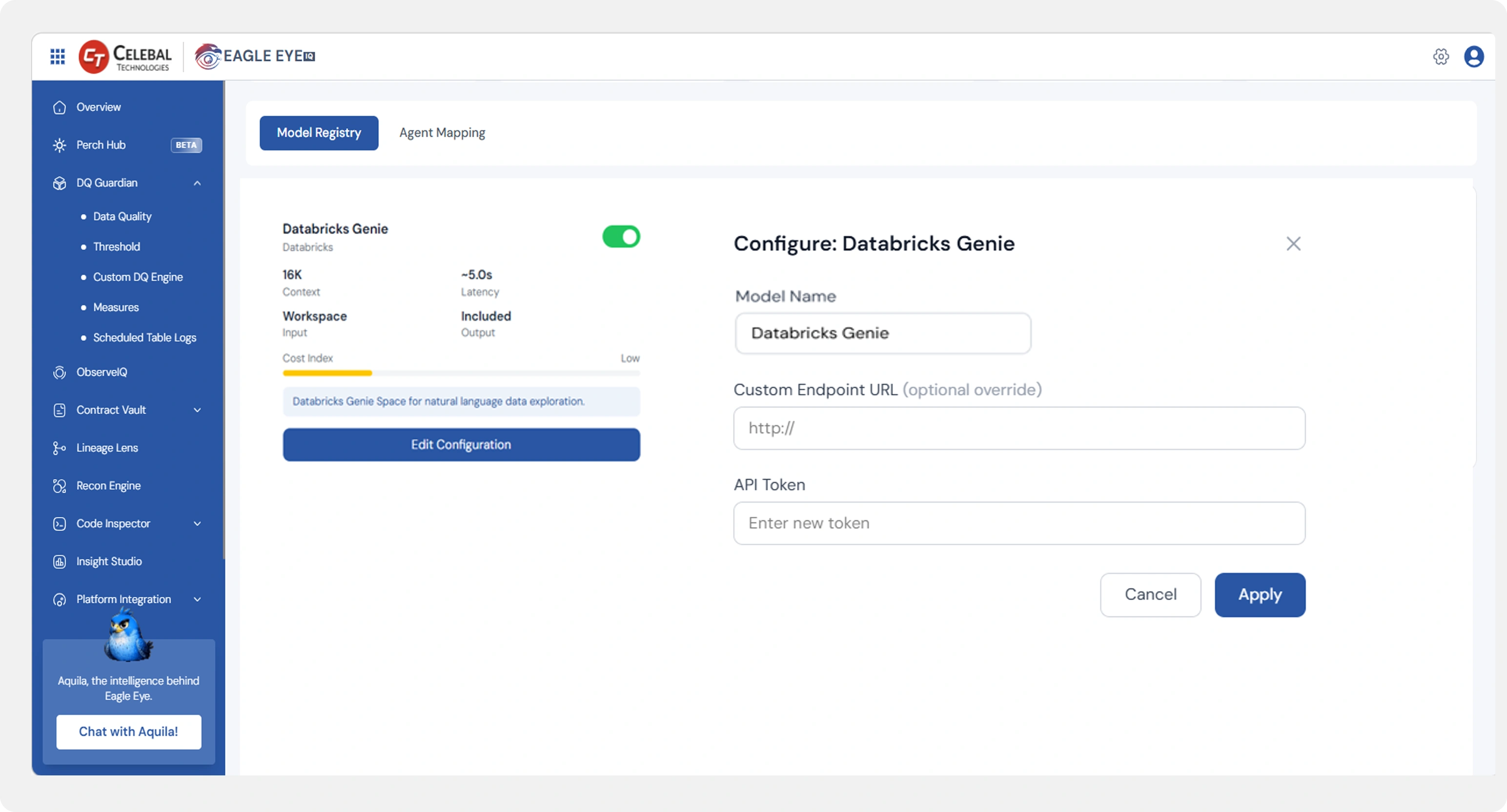Click the ObserveIQ icon in sidebar
Viewport: 1507px width, 812px height.
click(x=59, y=373)
